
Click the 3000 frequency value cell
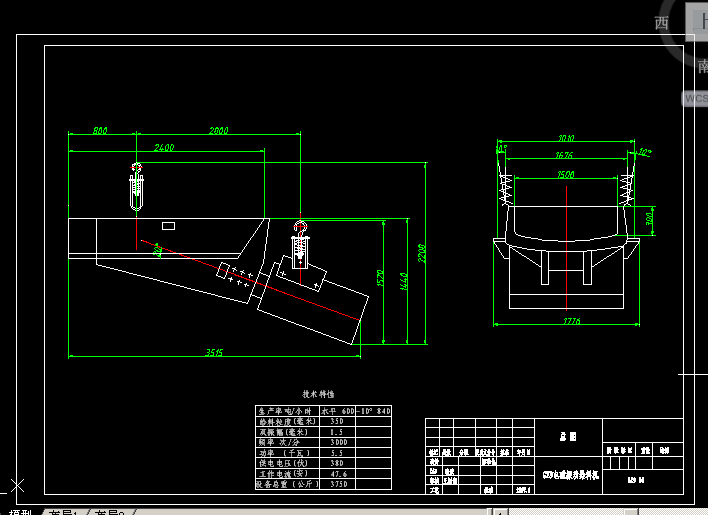coord(338,442)
